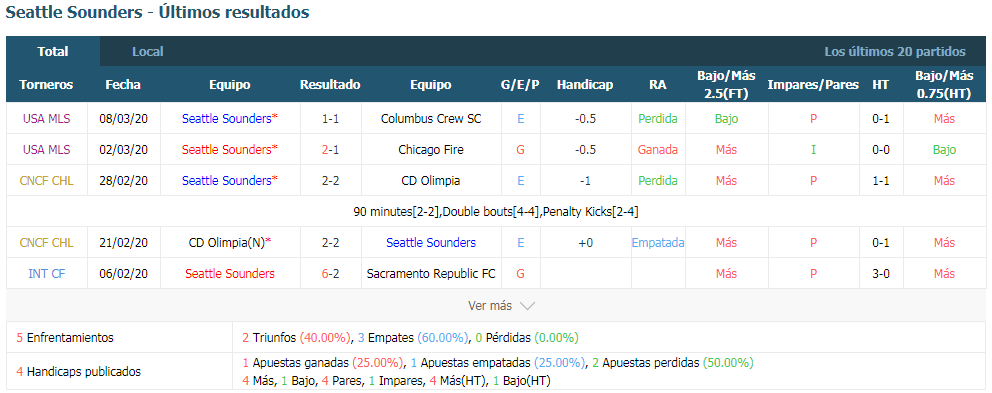The image size is (992, 393).
Task: Click the 6-2 match result
Action: [330, 274]
